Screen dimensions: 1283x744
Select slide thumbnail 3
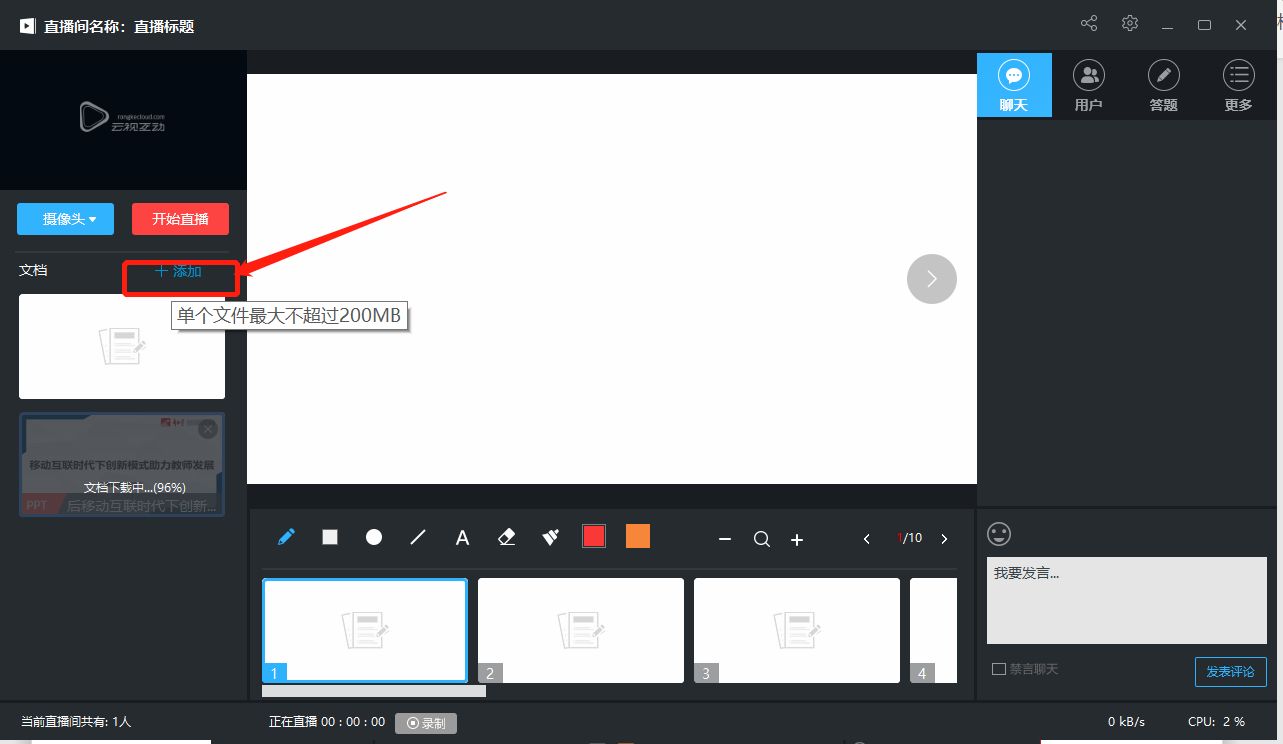[797, 631]
